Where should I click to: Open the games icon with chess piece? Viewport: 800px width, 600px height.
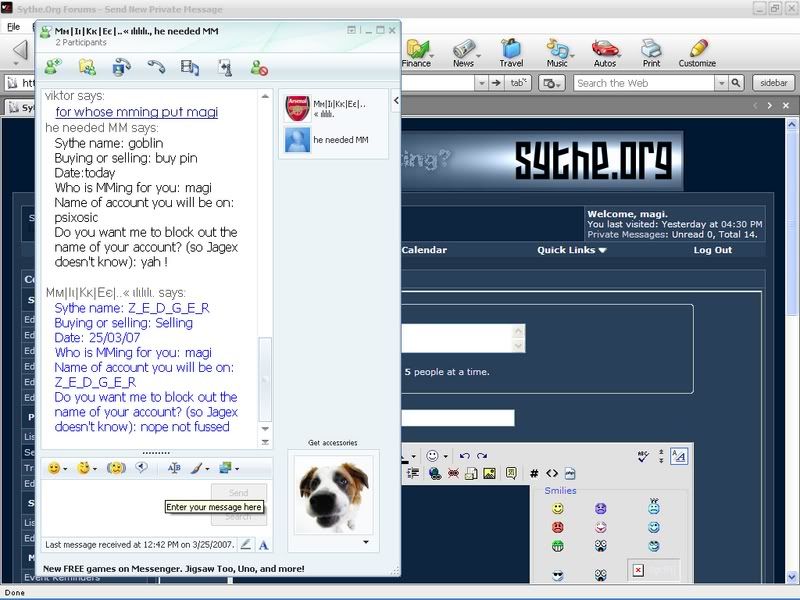(224, 67)
